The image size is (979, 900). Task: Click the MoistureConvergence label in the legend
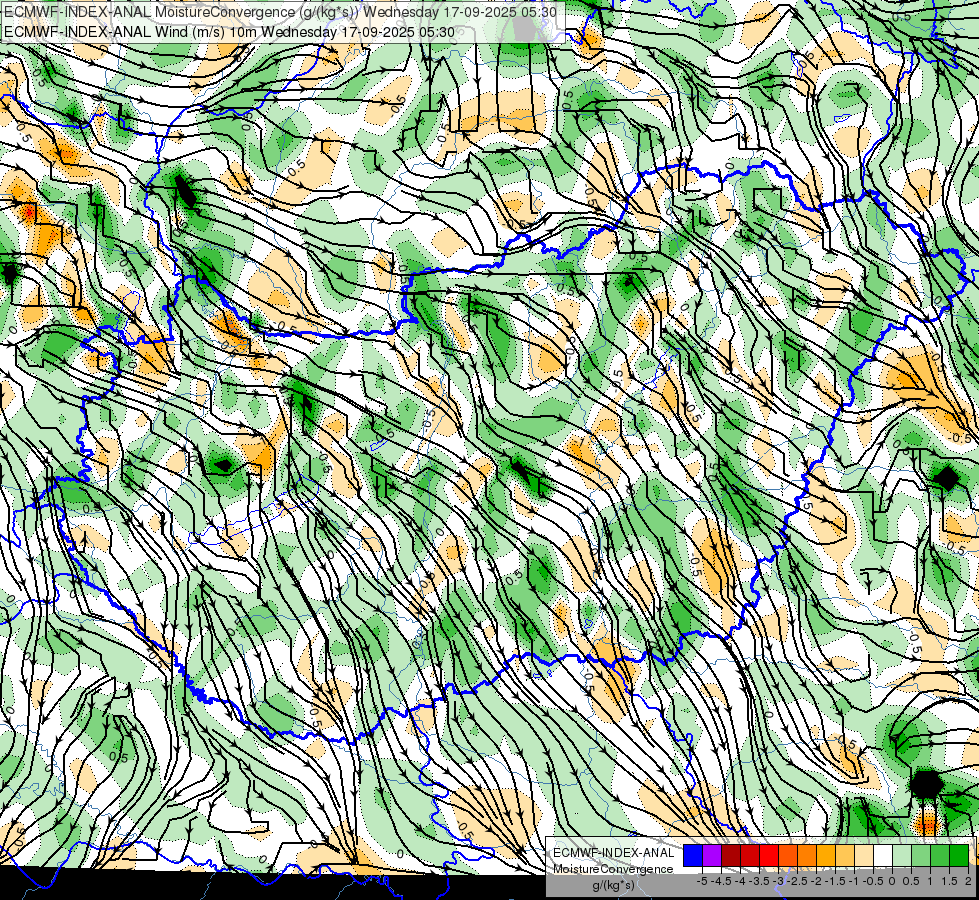614,869
